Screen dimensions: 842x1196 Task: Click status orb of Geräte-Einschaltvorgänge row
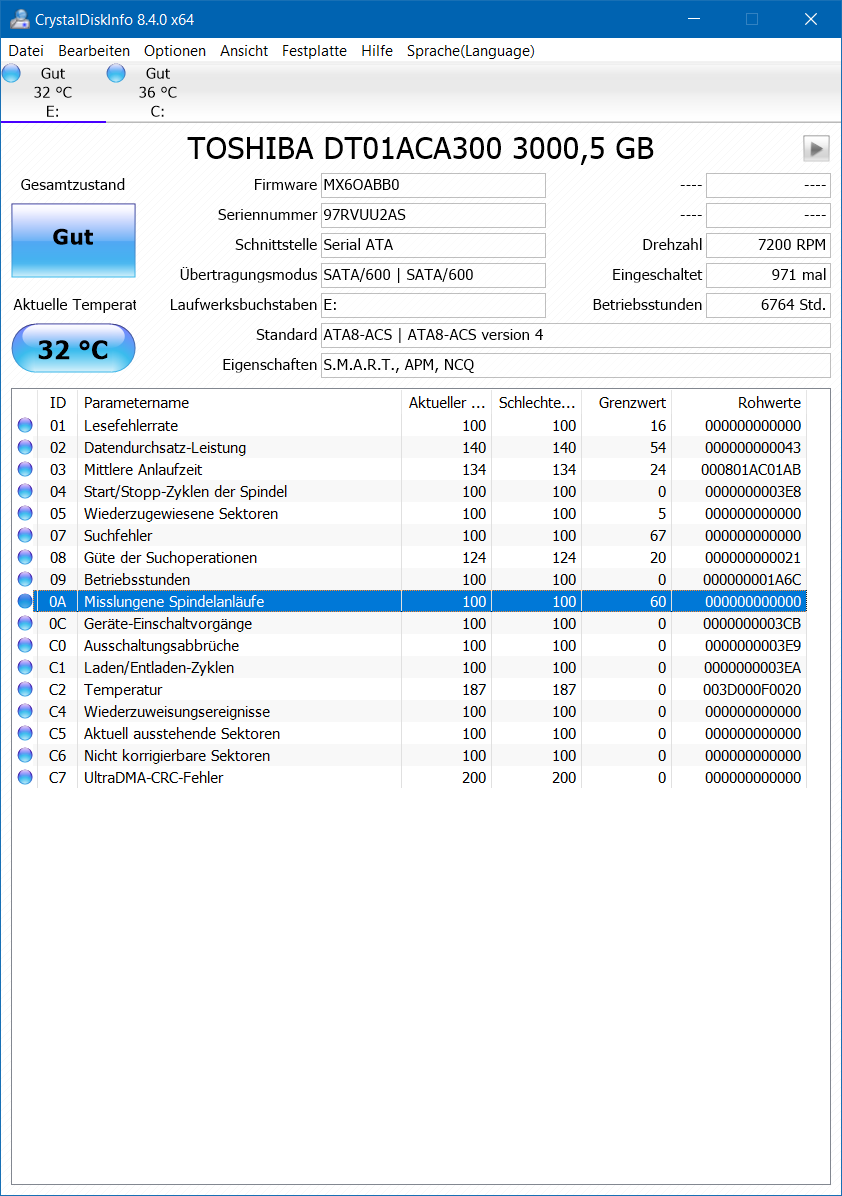click(25, 623)
